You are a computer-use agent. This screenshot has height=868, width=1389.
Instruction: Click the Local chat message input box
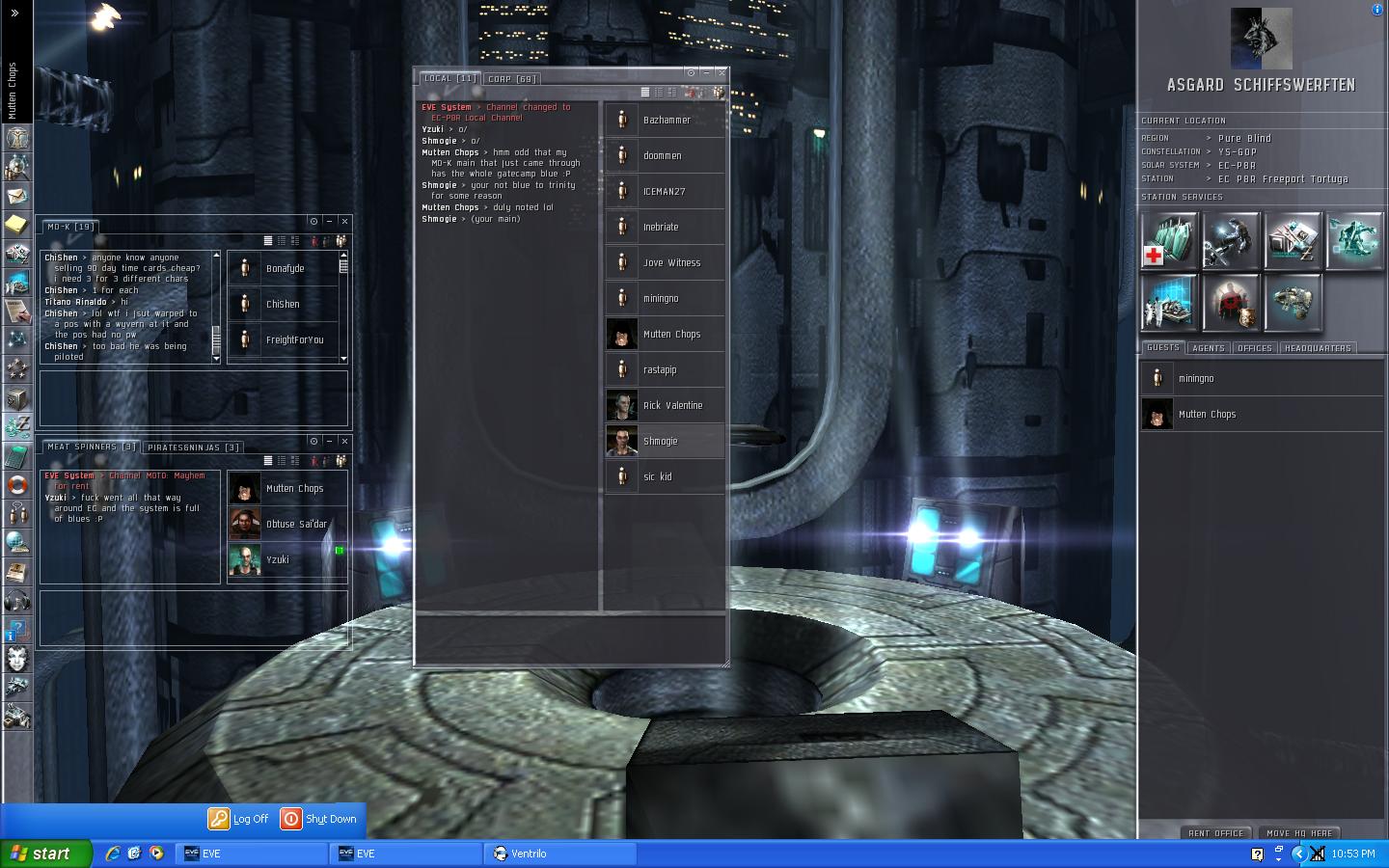pos(569,638)
